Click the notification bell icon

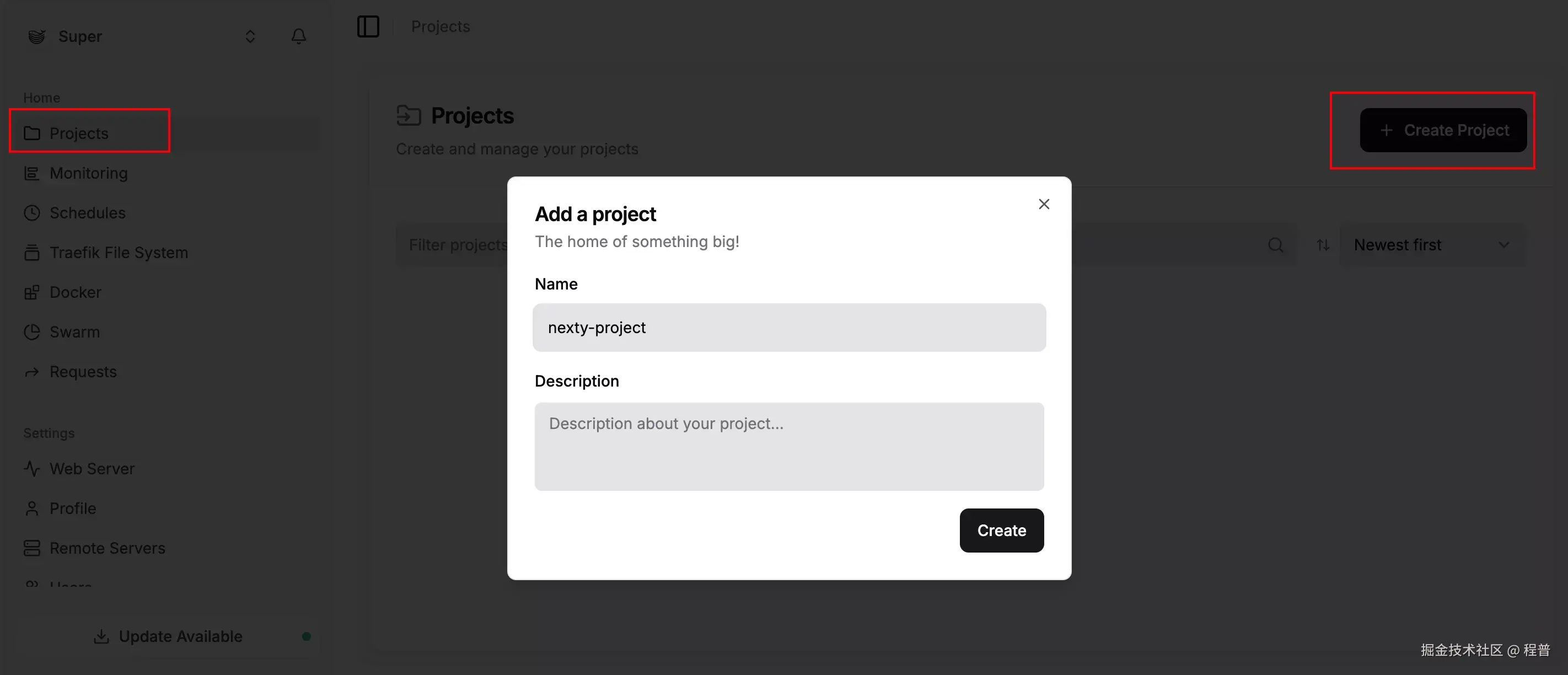coord(299,36)
